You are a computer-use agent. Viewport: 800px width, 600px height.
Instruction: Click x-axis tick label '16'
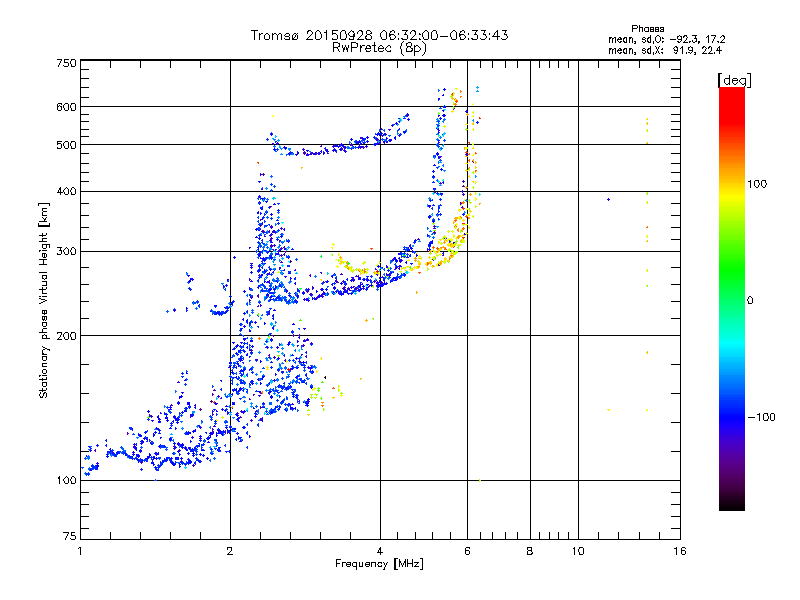[x=680, y=551]
